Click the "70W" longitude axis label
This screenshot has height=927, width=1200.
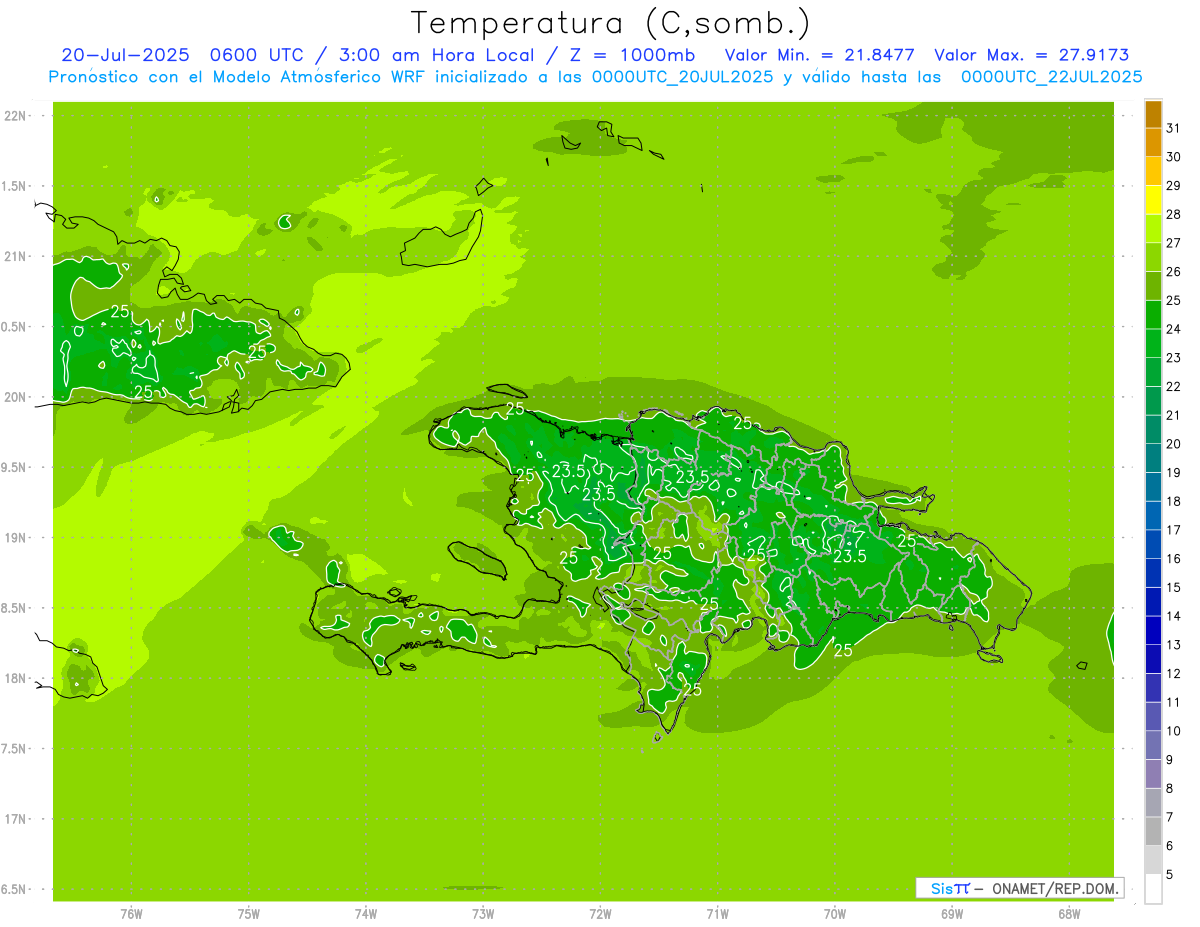835,913
